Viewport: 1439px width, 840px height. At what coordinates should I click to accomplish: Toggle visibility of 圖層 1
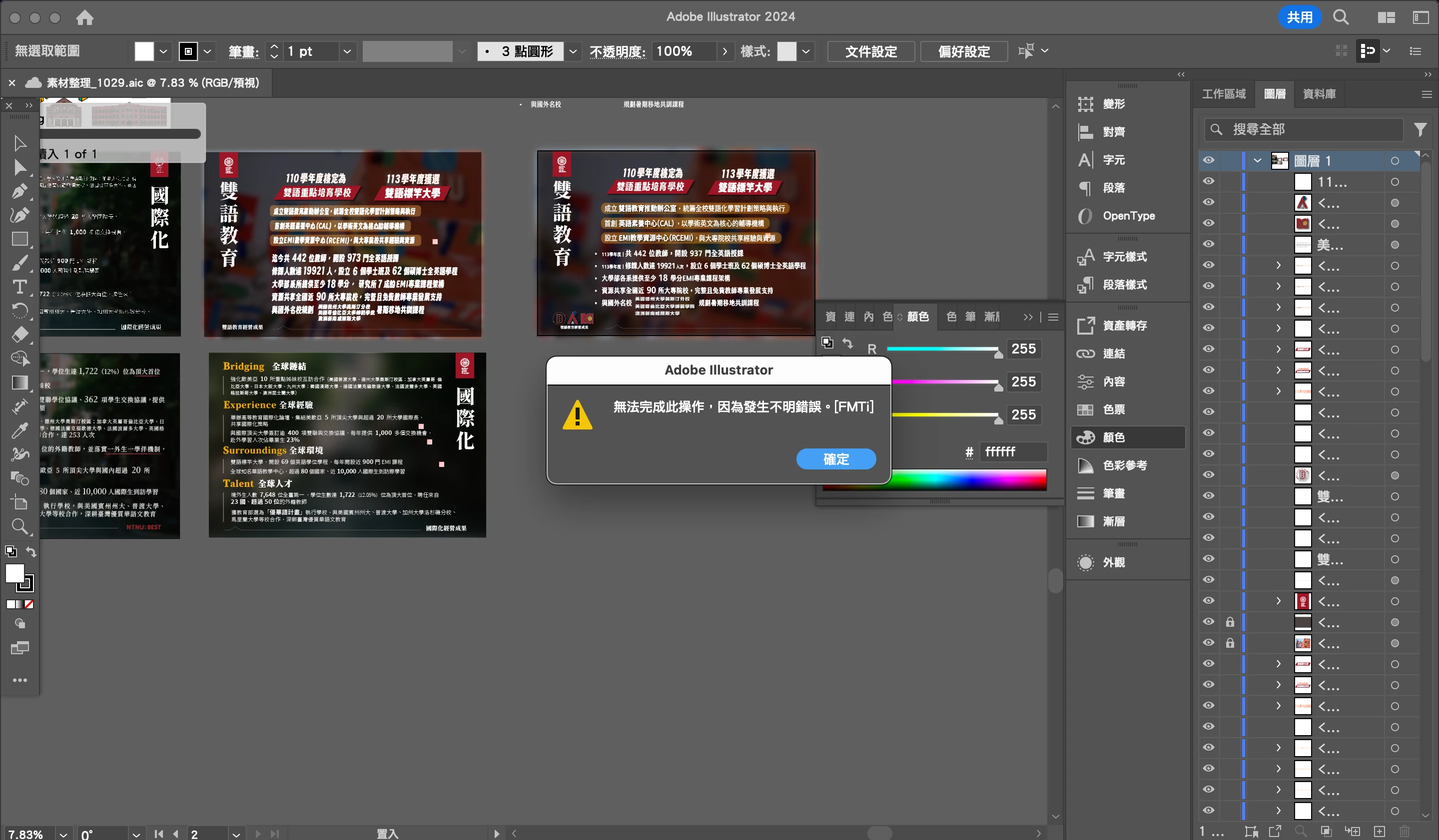click(x=1208, y=160)
